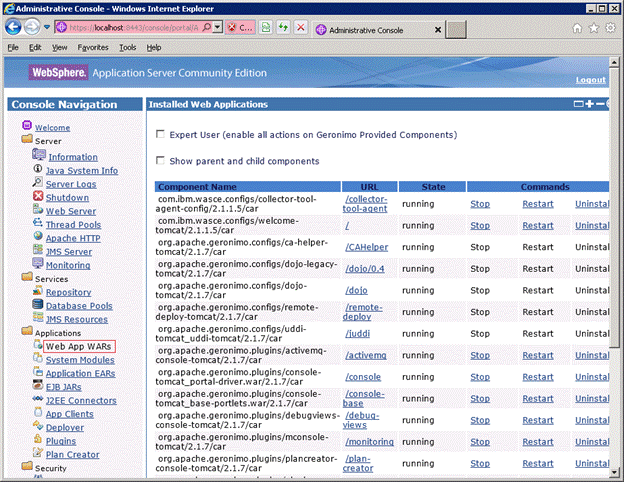The width and height of the screenshot is (624, 482).
Task: Close the Administrative Console tab
Action: (438, 30)
